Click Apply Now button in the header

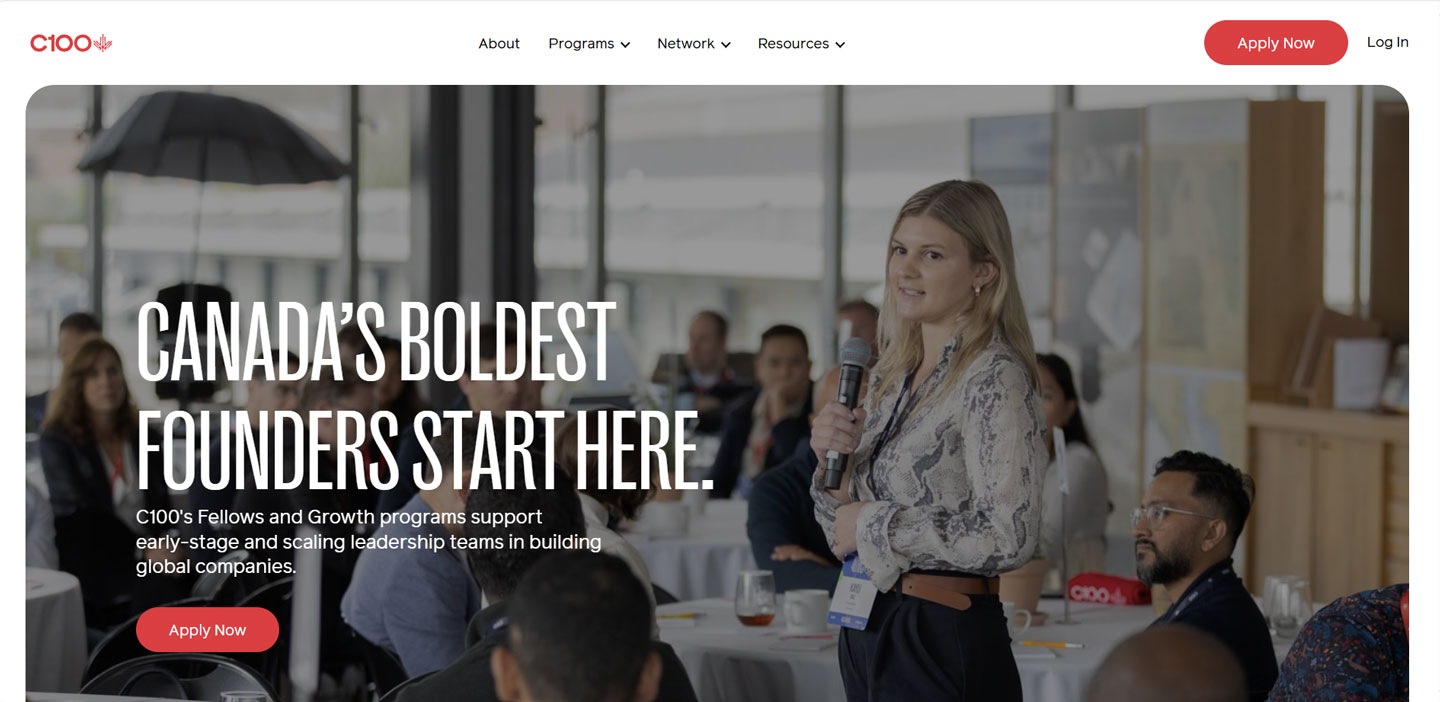click(x=1276, y=43)
